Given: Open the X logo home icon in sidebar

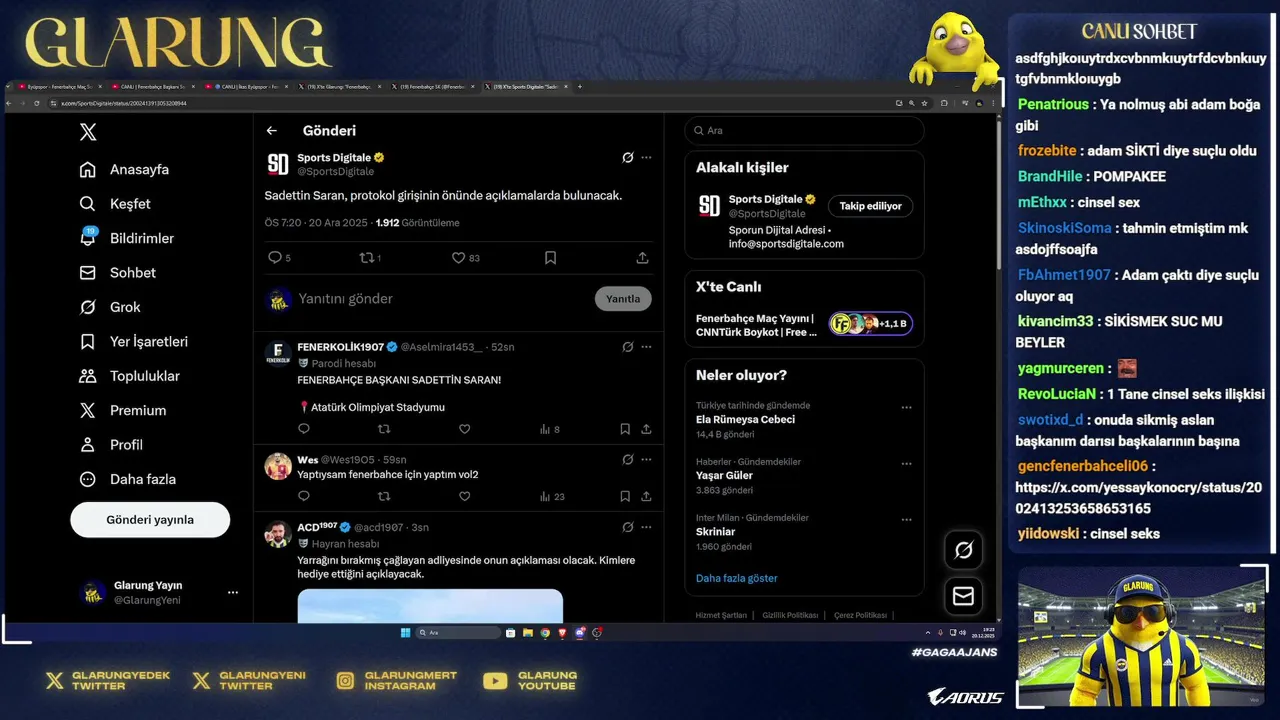Looking at the screenshot, I should 88,132.
